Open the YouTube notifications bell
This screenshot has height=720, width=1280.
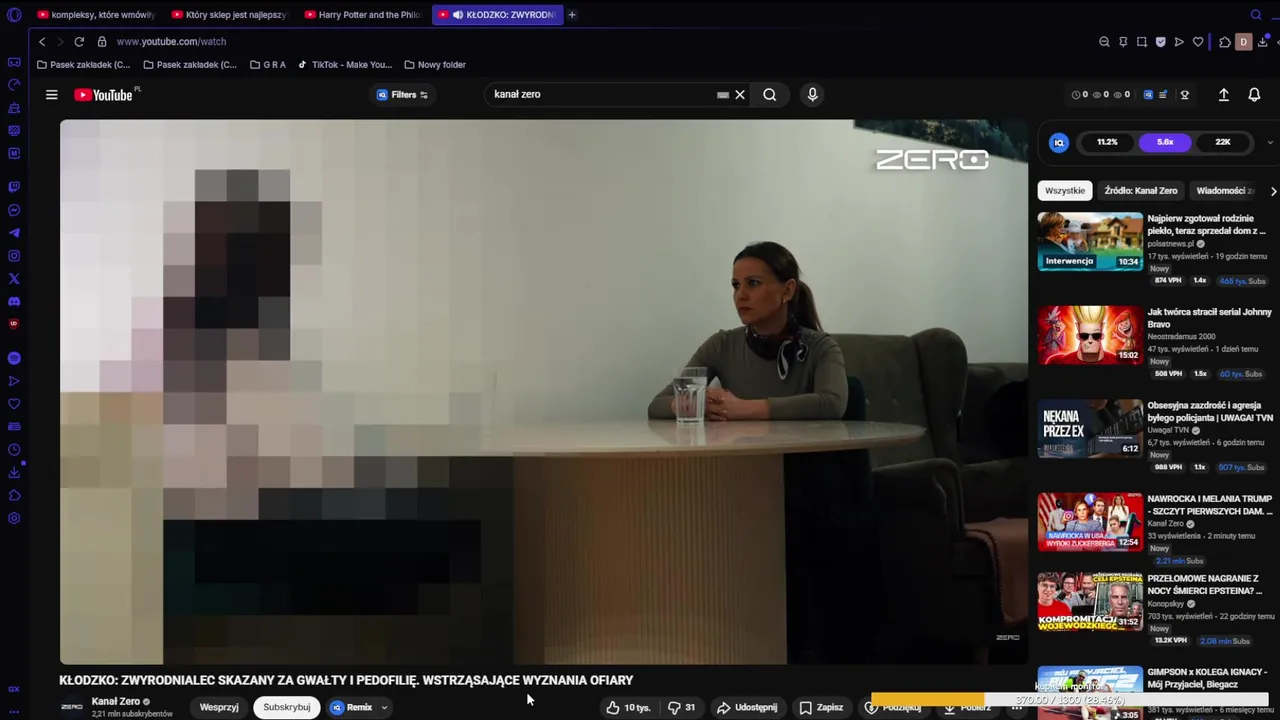[x=1254, y=95]
